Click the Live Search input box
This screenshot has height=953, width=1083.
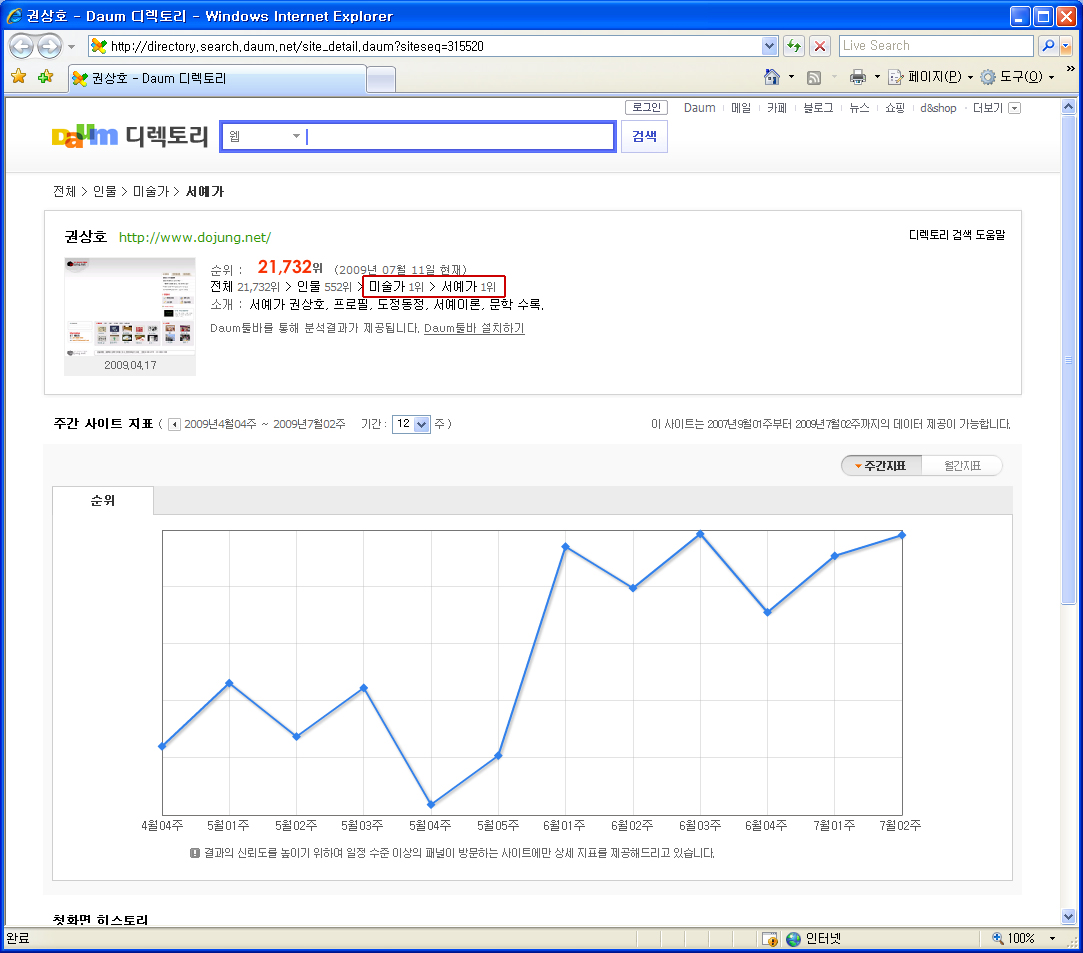pos(936,46)
